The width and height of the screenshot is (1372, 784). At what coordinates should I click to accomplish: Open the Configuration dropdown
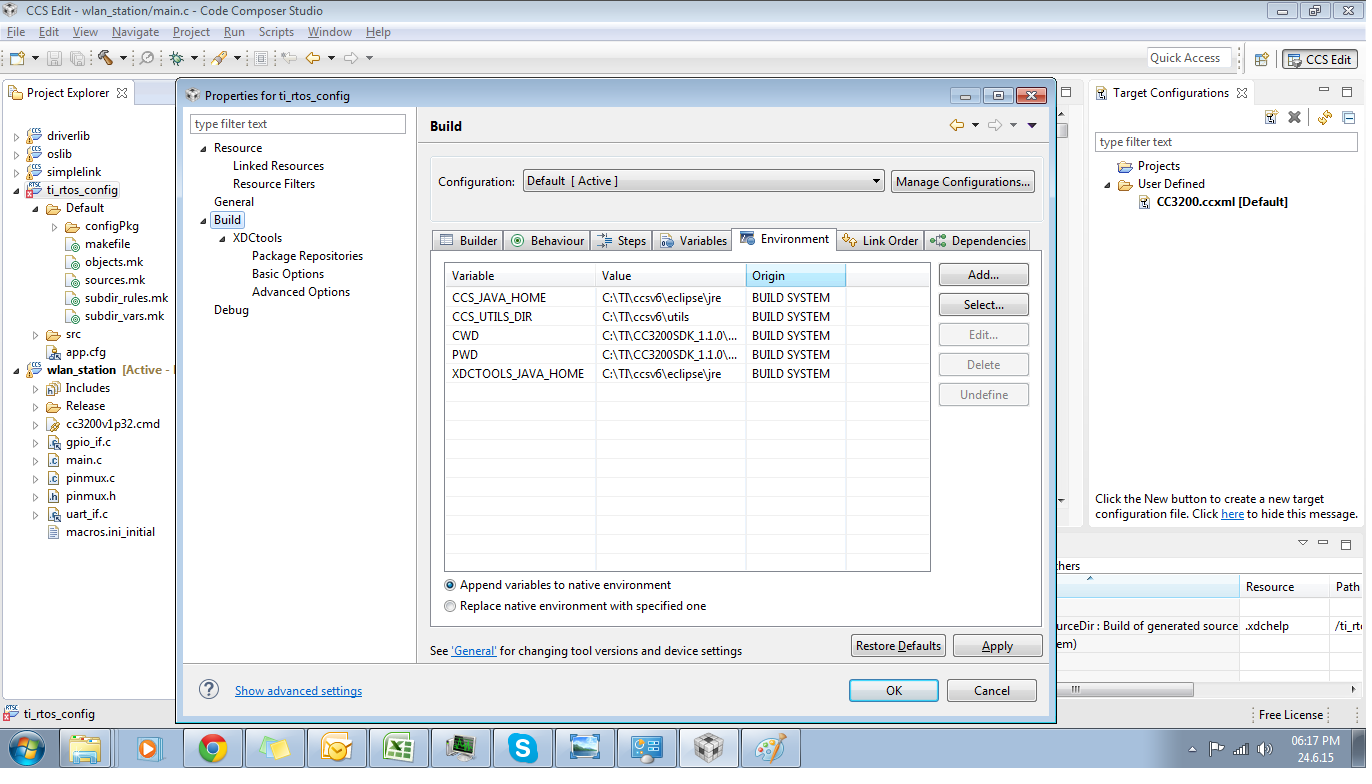pyautogui.click(x=704, y=181)
